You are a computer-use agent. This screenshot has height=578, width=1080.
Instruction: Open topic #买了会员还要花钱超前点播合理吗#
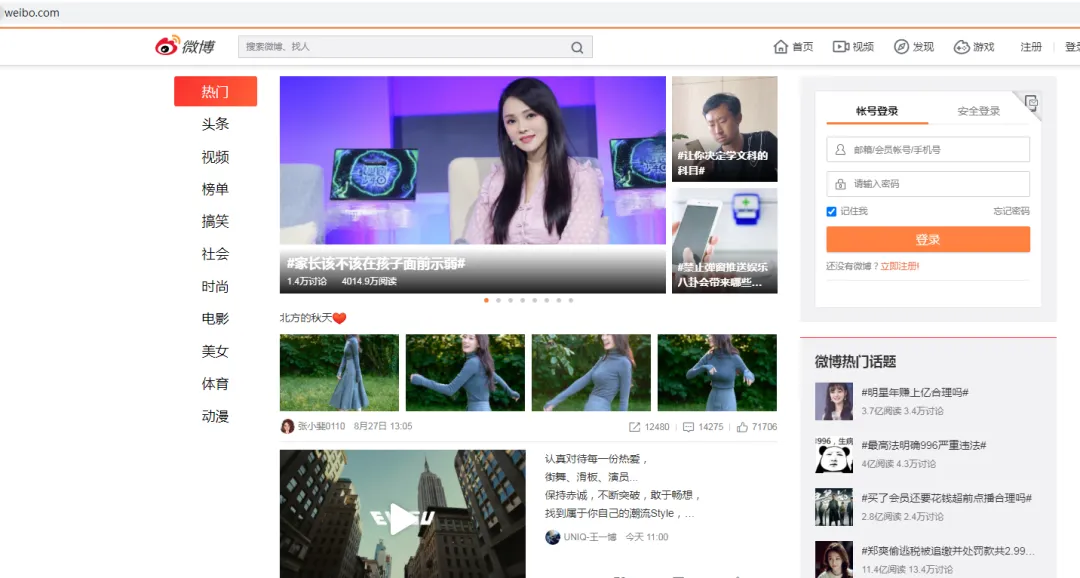coord(946,498)
